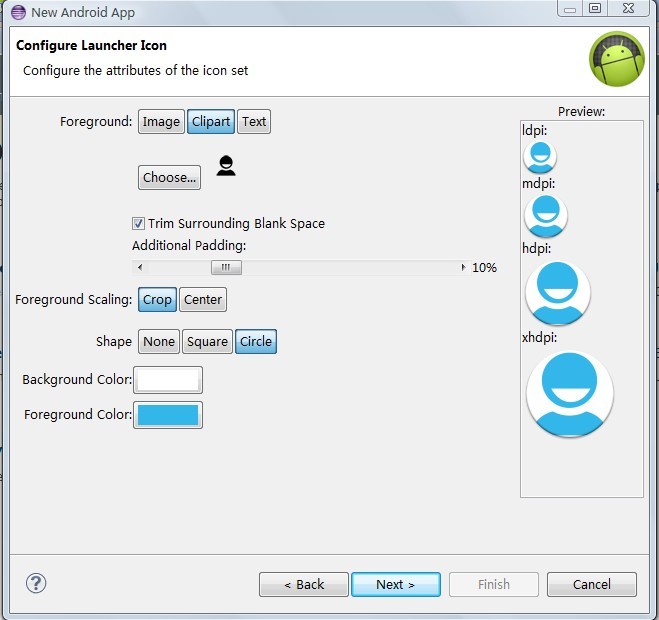
Task: Click the xhdpi preview icon
Action: click(x=569, y=394)
